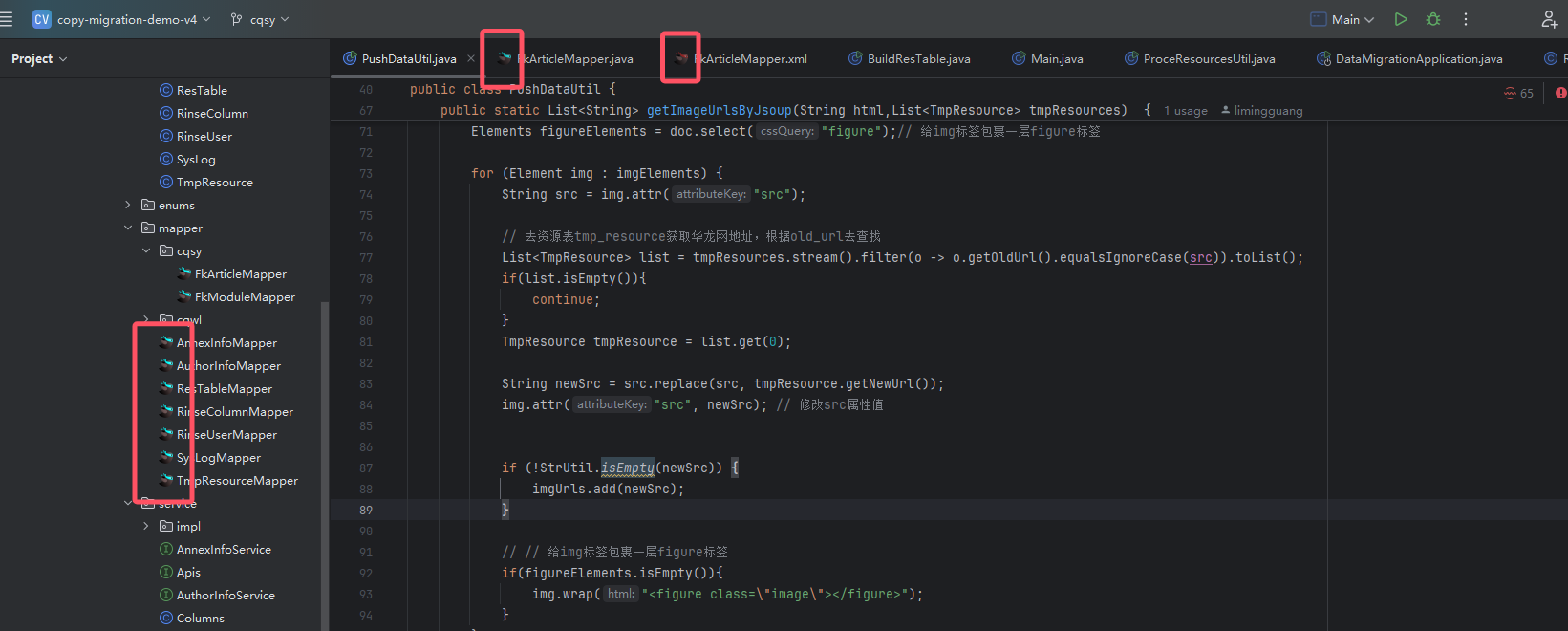Open the Project view selector dropdown
This screenshot has width=1568, height=631.
(39, 59)
